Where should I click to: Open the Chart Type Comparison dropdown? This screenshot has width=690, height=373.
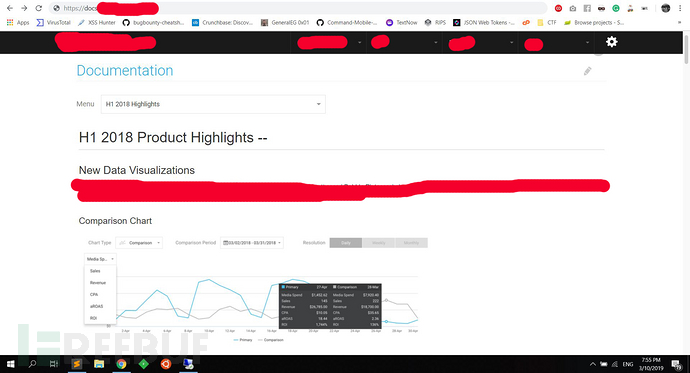[139, 243]
